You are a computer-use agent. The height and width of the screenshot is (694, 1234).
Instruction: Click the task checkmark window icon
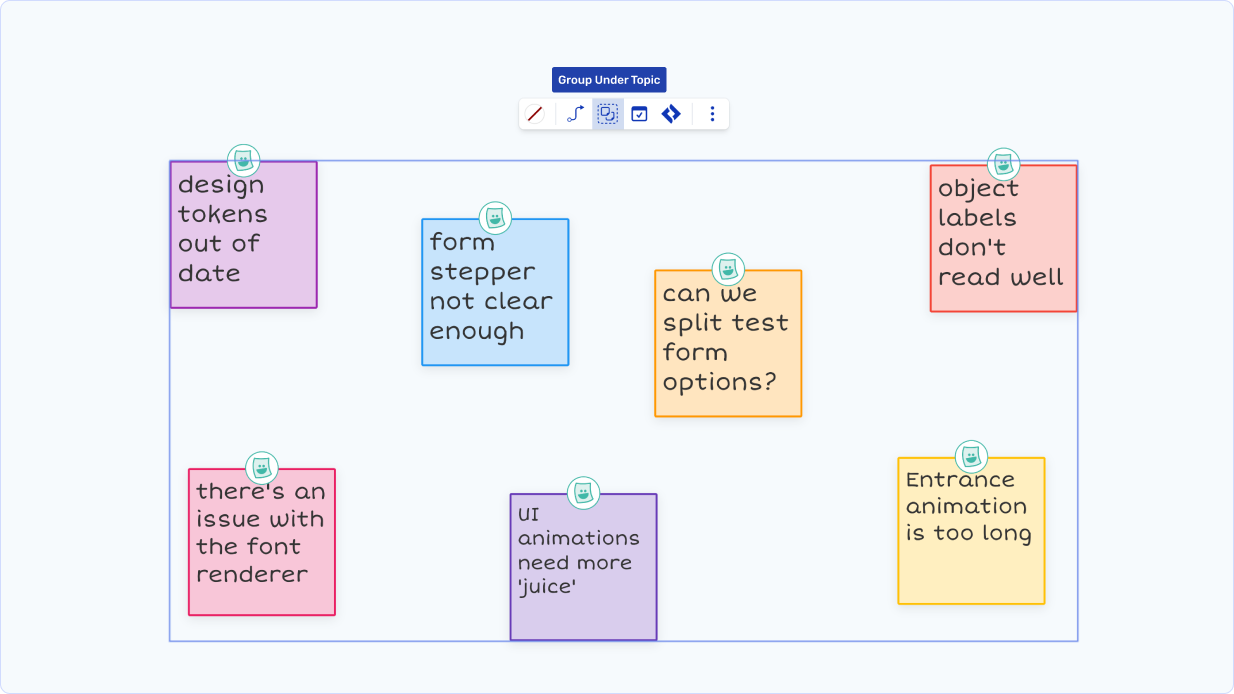pos(639,114)
